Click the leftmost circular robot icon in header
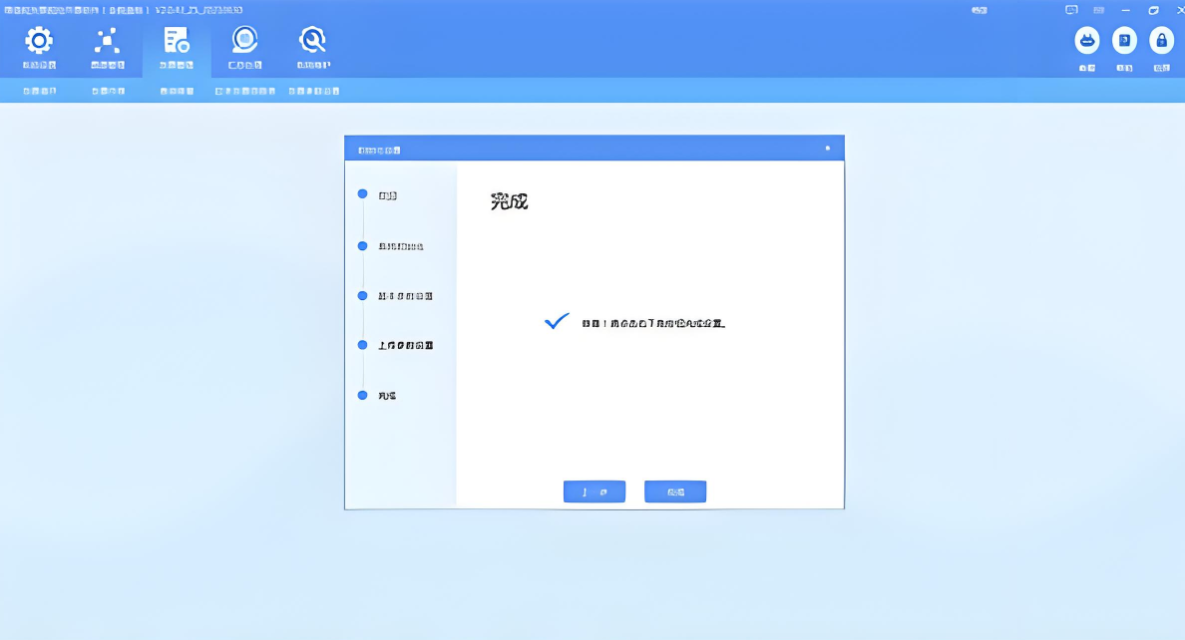Image resolution: width=1185 pixels, height=640 pixels. point(1085,41)
